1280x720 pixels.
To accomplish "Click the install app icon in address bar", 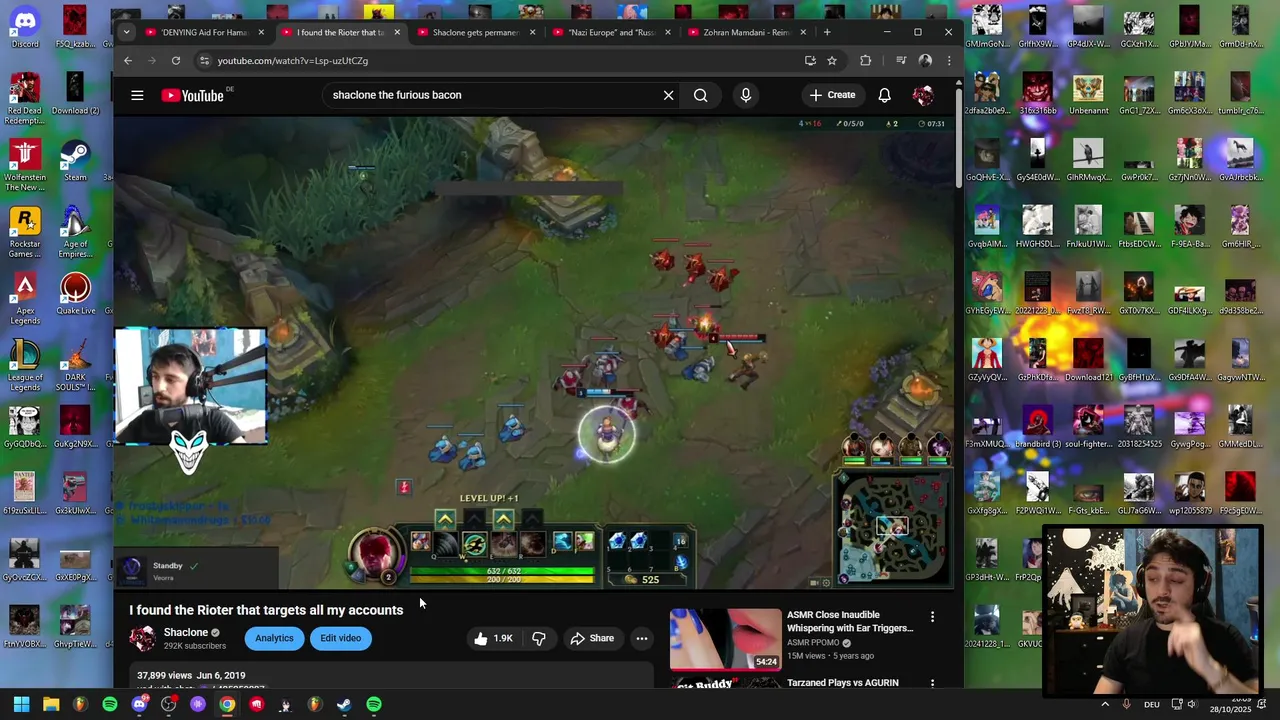I will (810, 61).
